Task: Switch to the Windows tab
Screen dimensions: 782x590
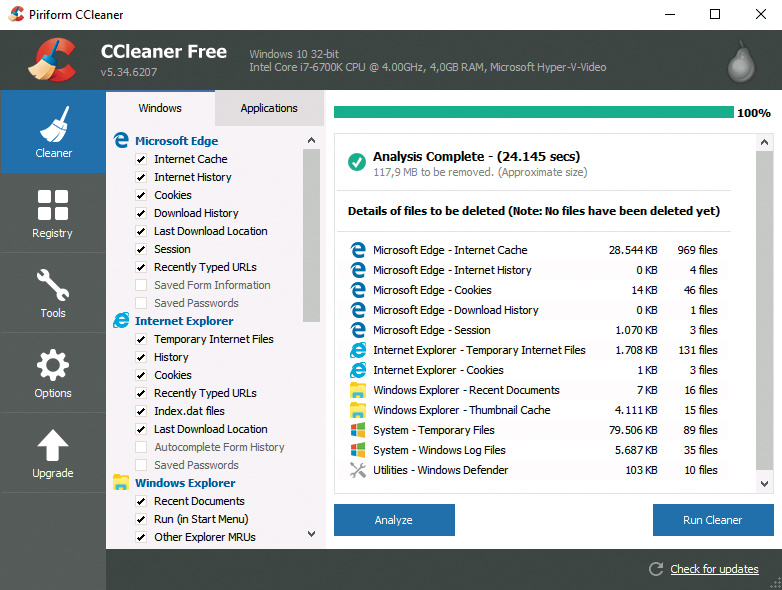Action: (x=160, y=108)
